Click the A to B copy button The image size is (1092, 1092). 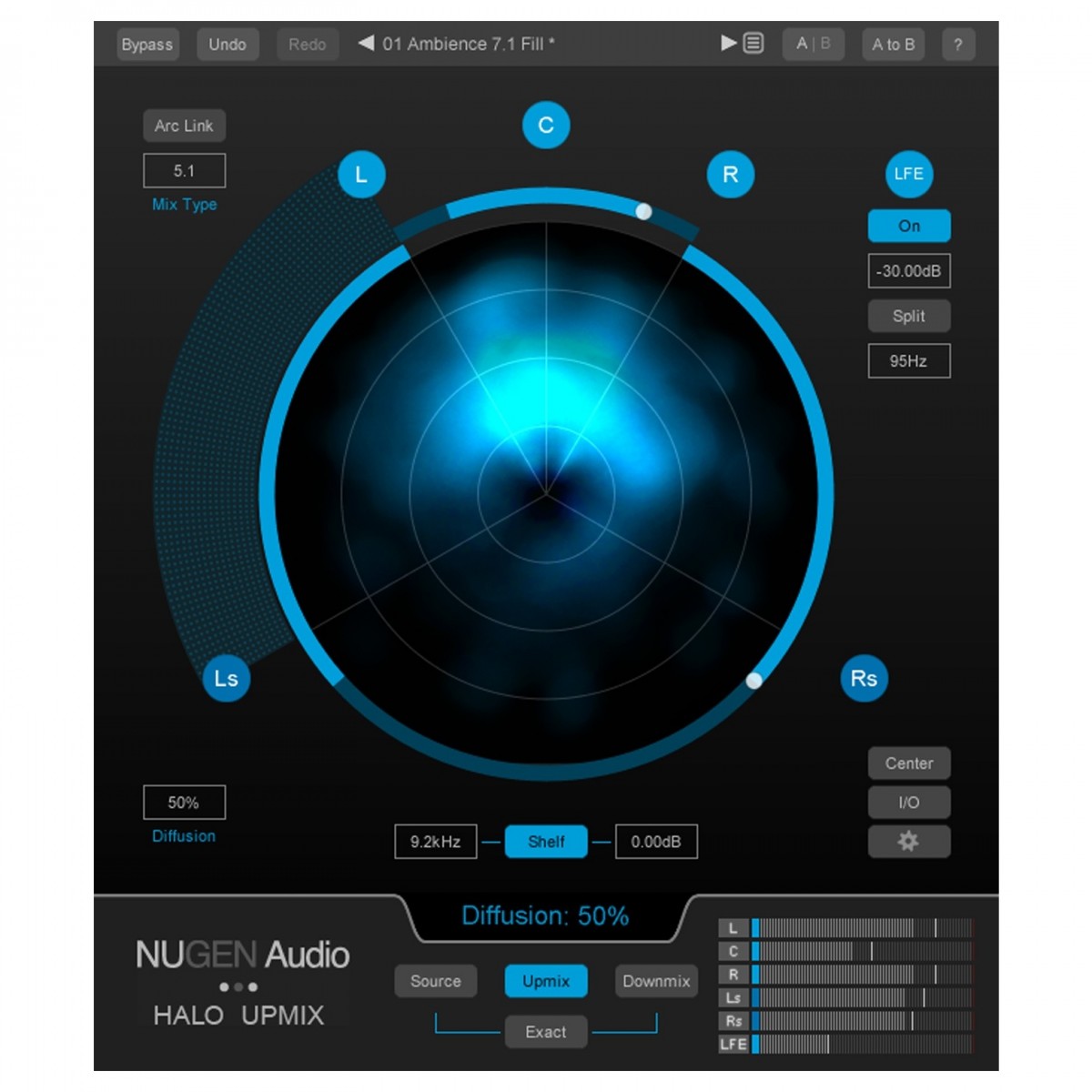click(x=893, y=44)
